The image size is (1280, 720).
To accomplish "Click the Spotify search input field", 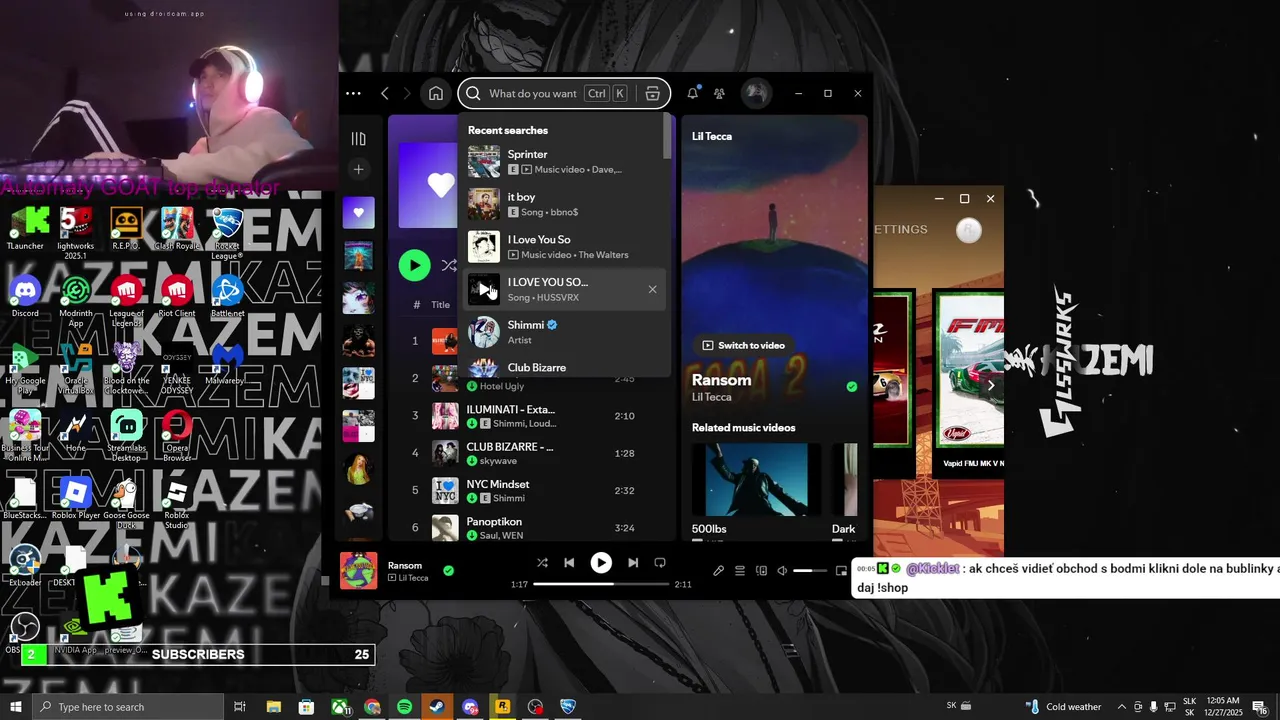I will tap(535, 93).
